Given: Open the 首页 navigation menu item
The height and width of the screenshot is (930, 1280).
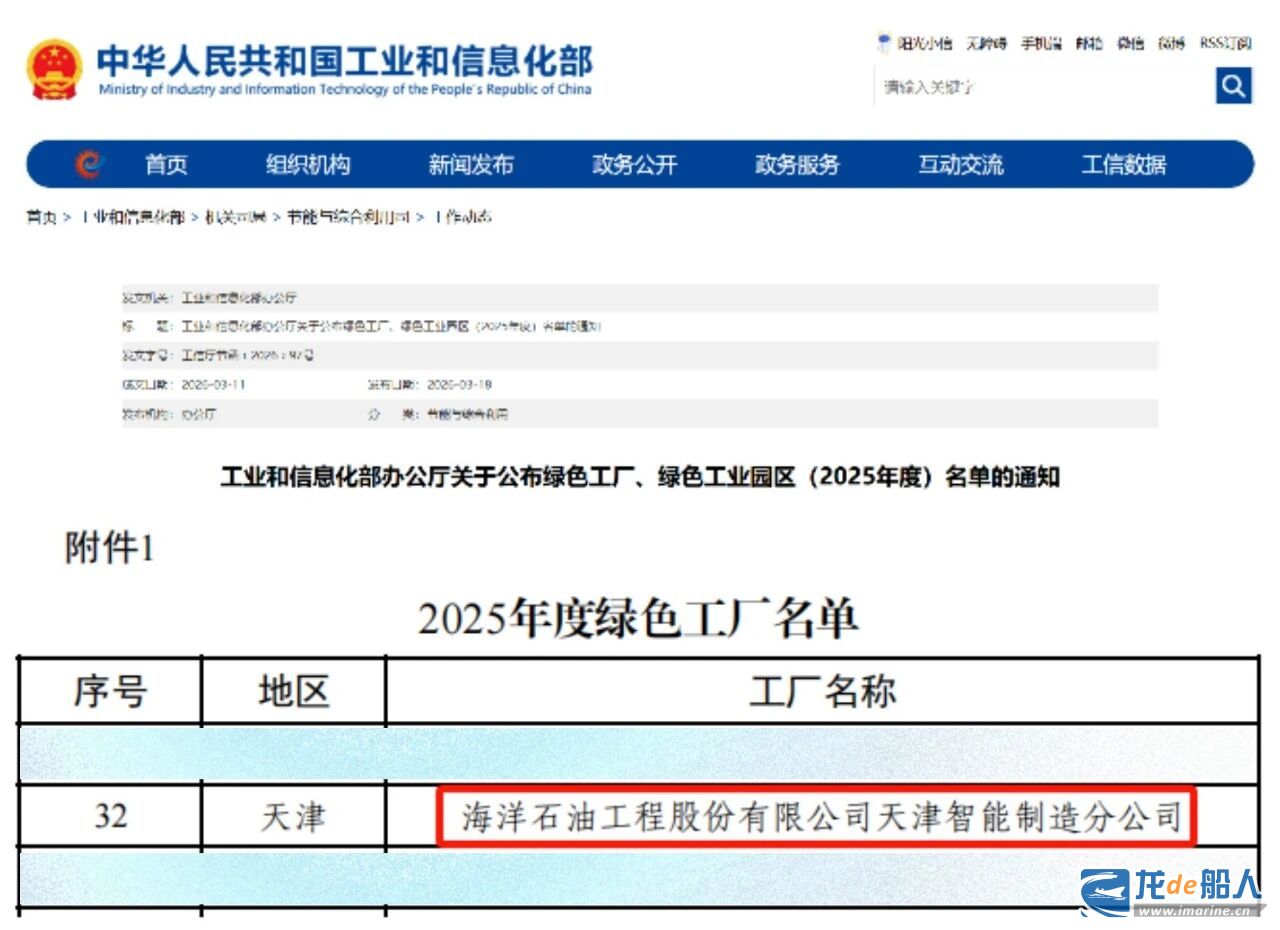Looking at the screenshot, I should [166, 165].
